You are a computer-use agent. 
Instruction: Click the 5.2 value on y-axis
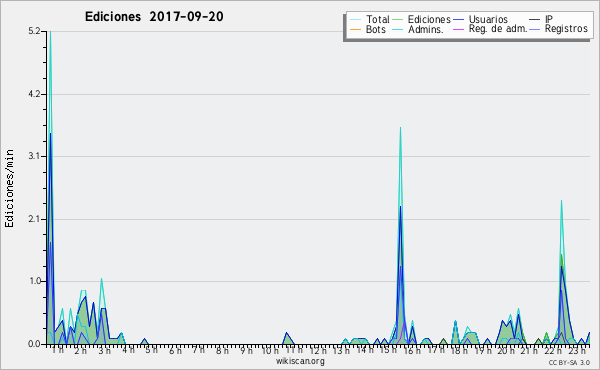[x=34, y=31]
